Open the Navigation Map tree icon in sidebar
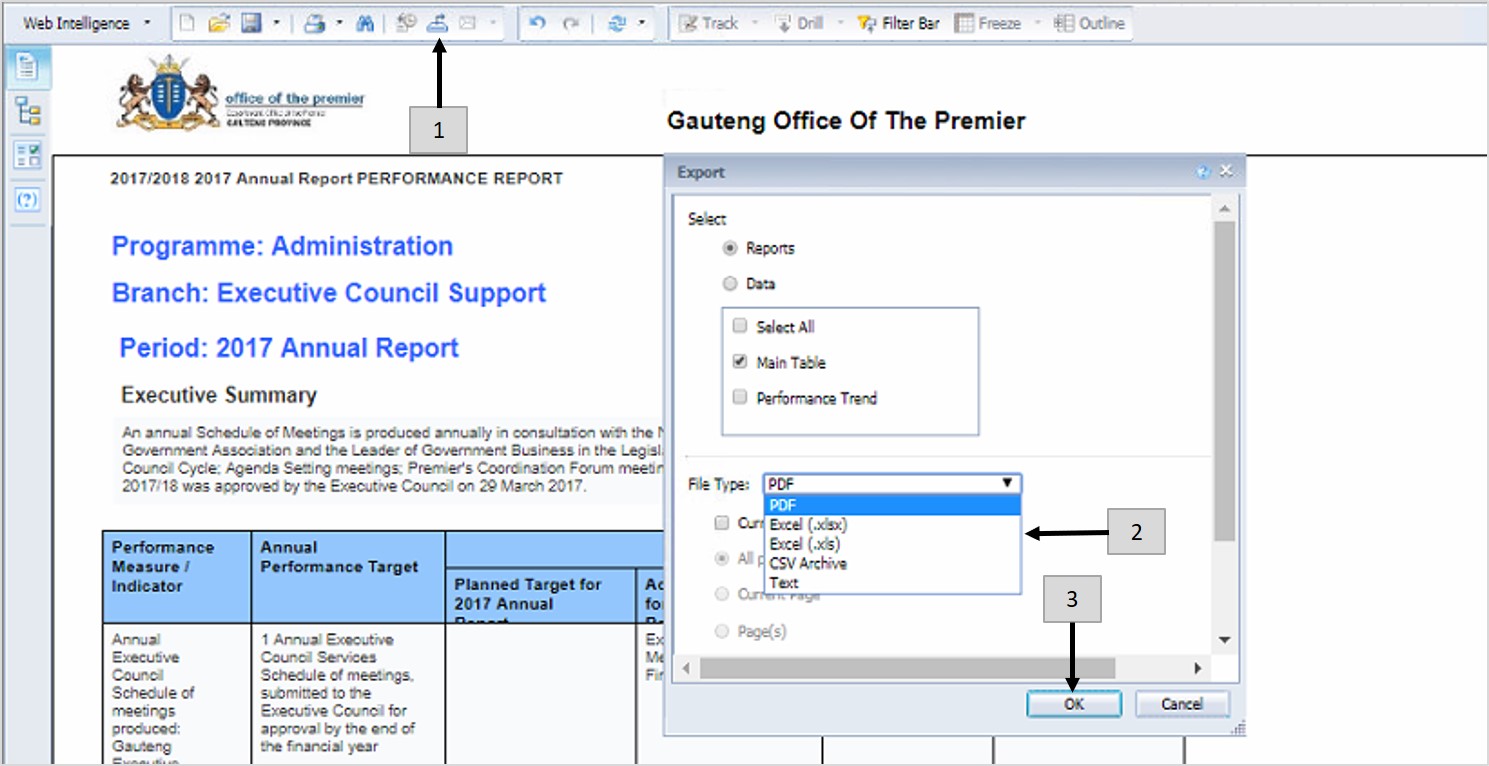1489x766 pixels. [x=27, y=111]
